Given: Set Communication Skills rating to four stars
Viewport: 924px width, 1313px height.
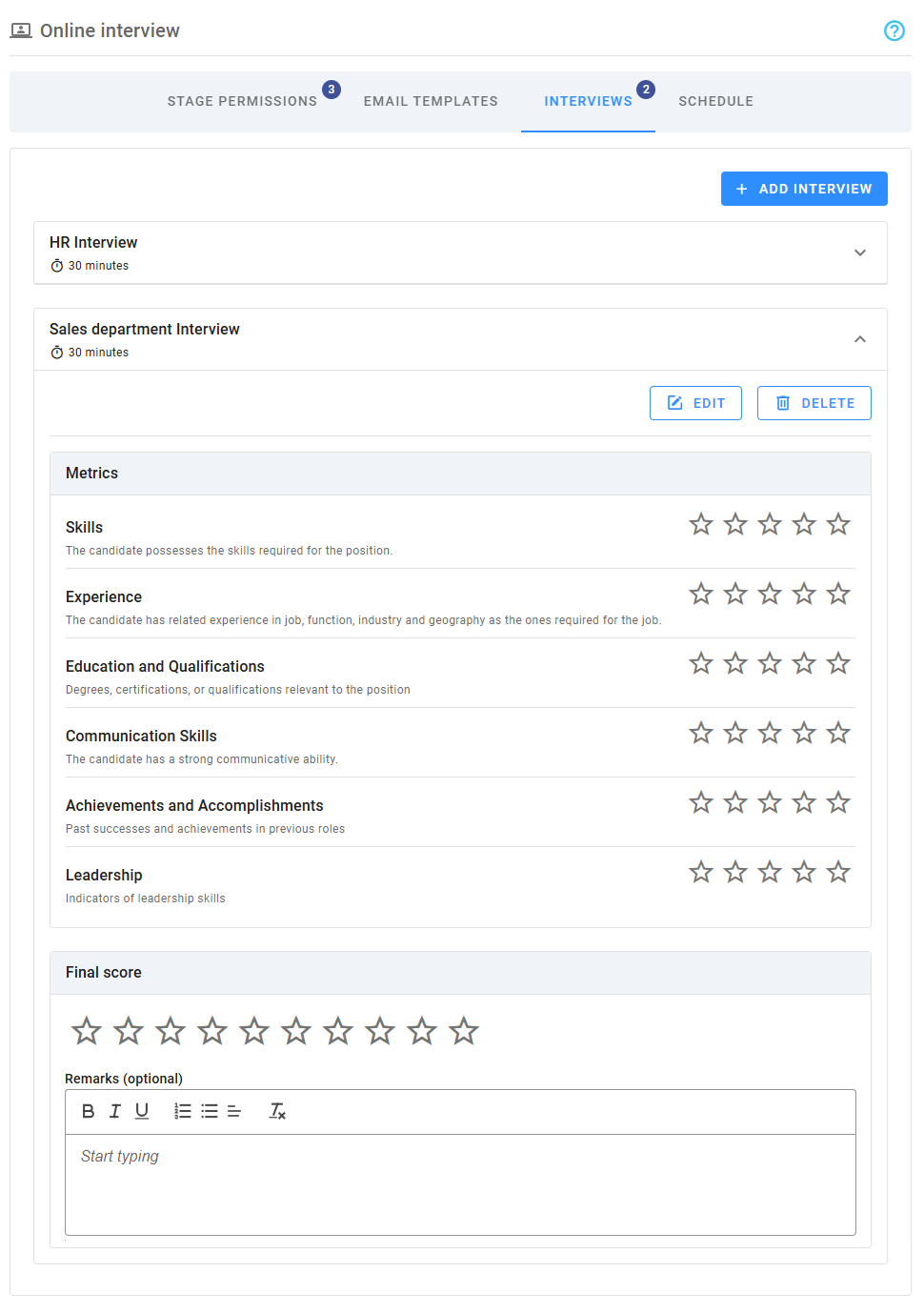Looking at the screenshot, I should point(804,733).
